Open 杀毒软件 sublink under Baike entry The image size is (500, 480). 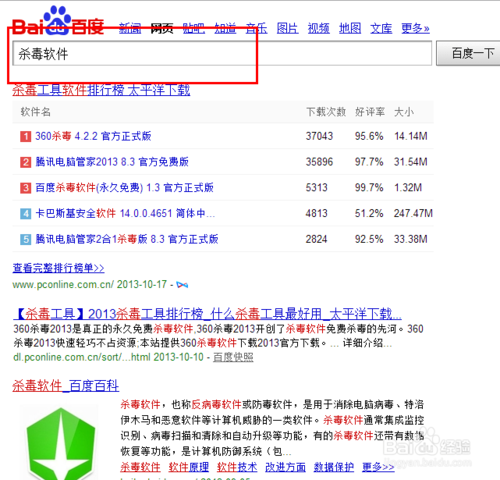[x=140, y=467]
